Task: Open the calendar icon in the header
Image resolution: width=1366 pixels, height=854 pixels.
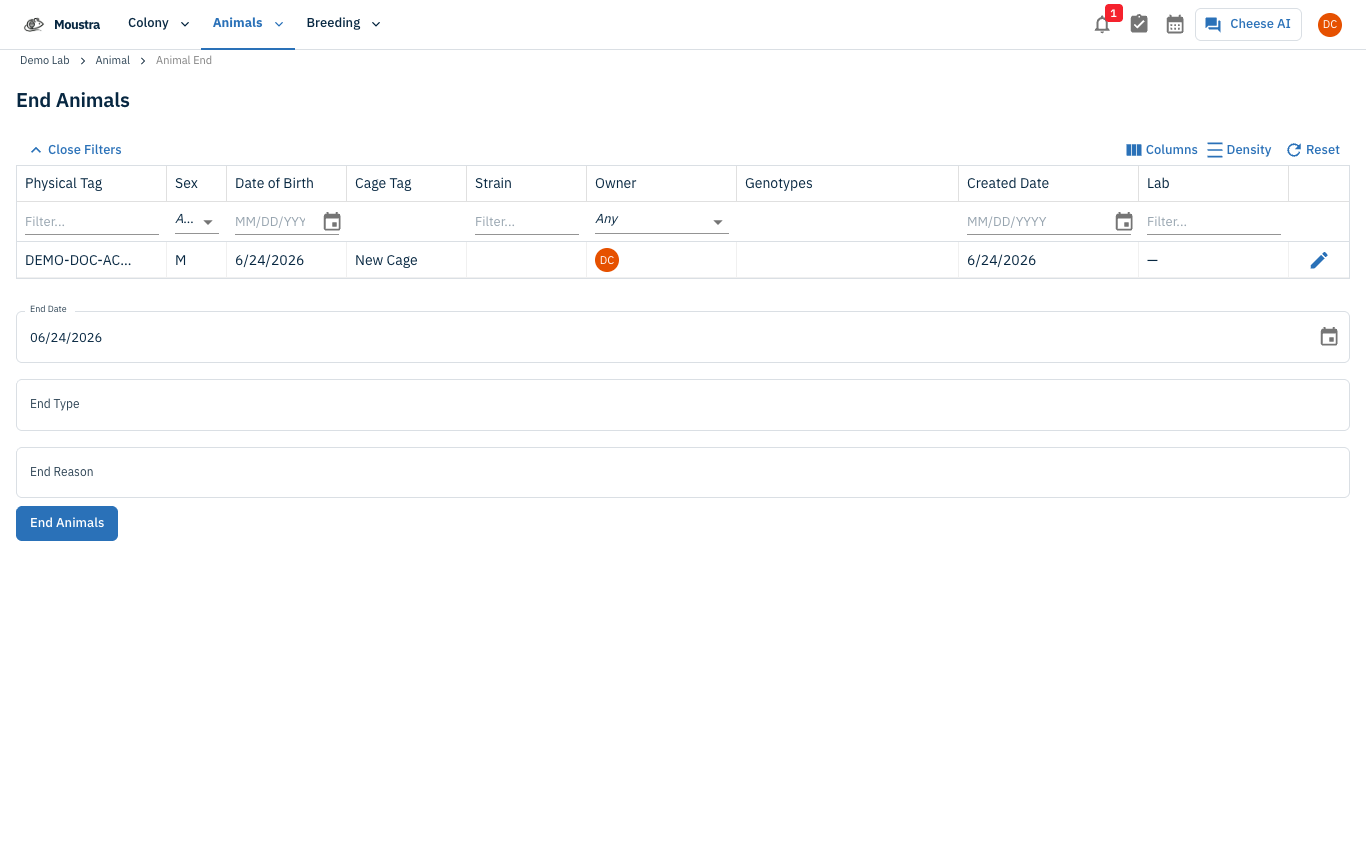Action: click(x=1175, y=24)
